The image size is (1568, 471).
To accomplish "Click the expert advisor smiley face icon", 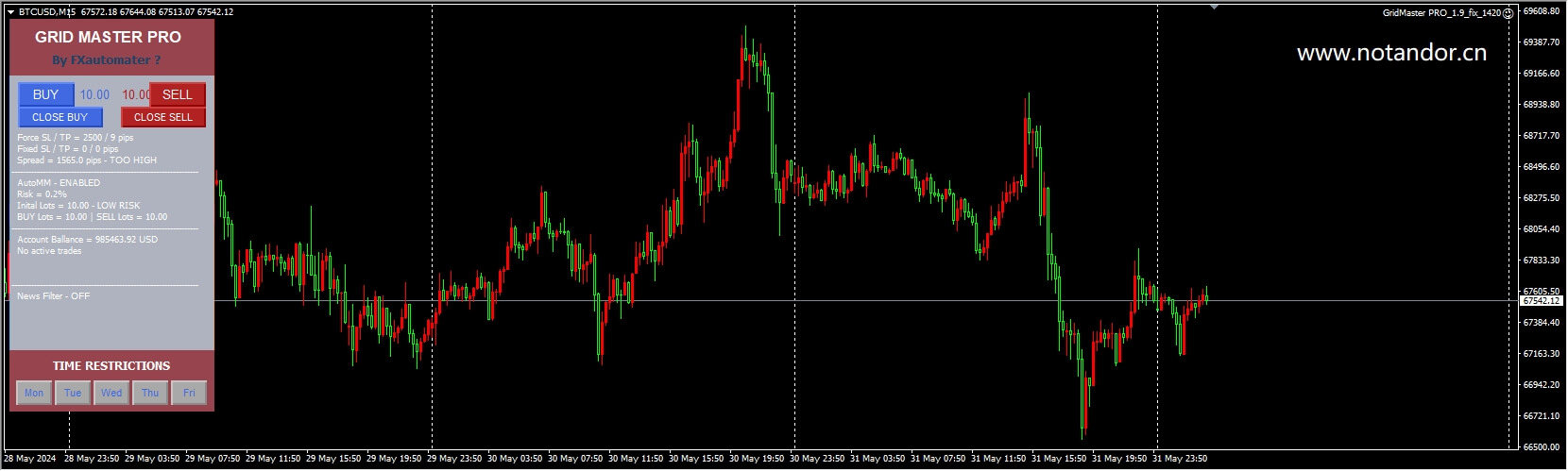I will coord(1508,13).
